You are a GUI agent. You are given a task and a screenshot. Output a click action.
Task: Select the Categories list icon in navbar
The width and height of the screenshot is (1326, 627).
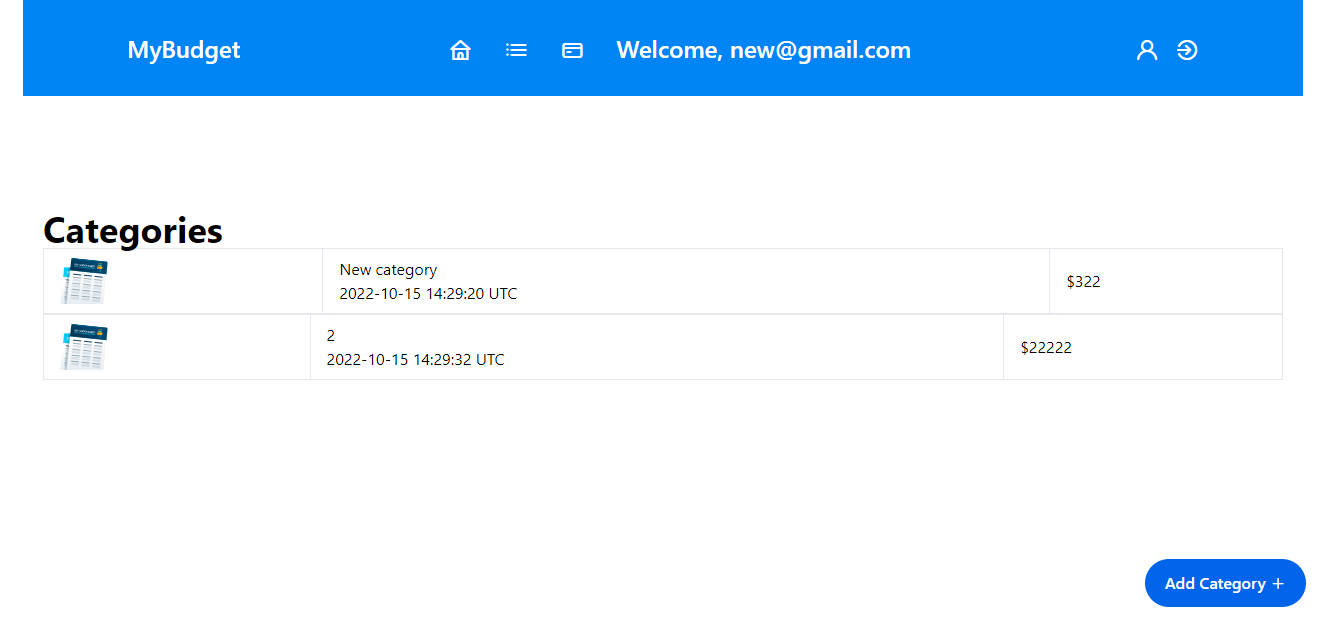pyautogui.click(x=516, y=49)
